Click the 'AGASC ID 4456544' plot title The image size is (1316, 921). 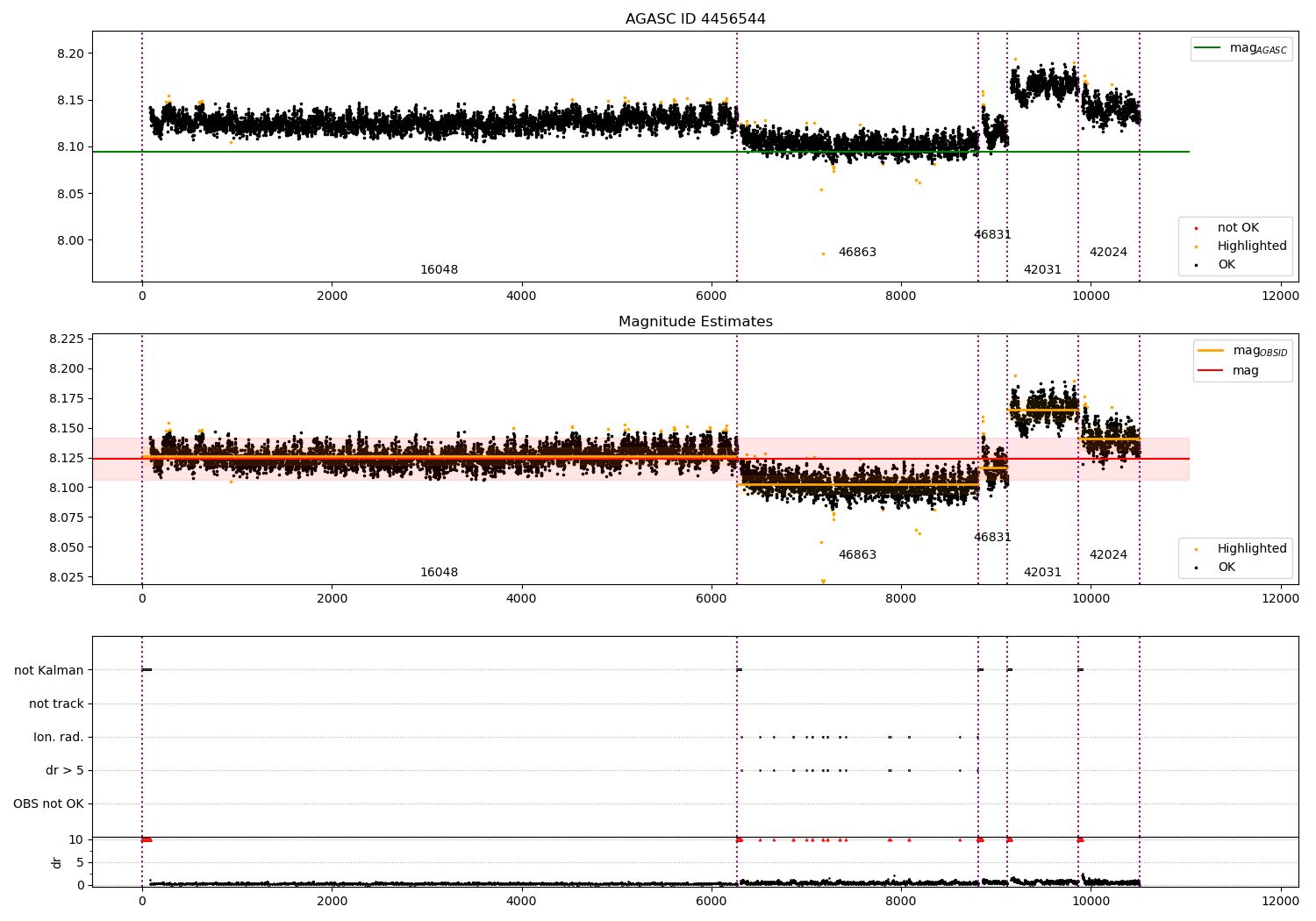click(x=695, y=19)
